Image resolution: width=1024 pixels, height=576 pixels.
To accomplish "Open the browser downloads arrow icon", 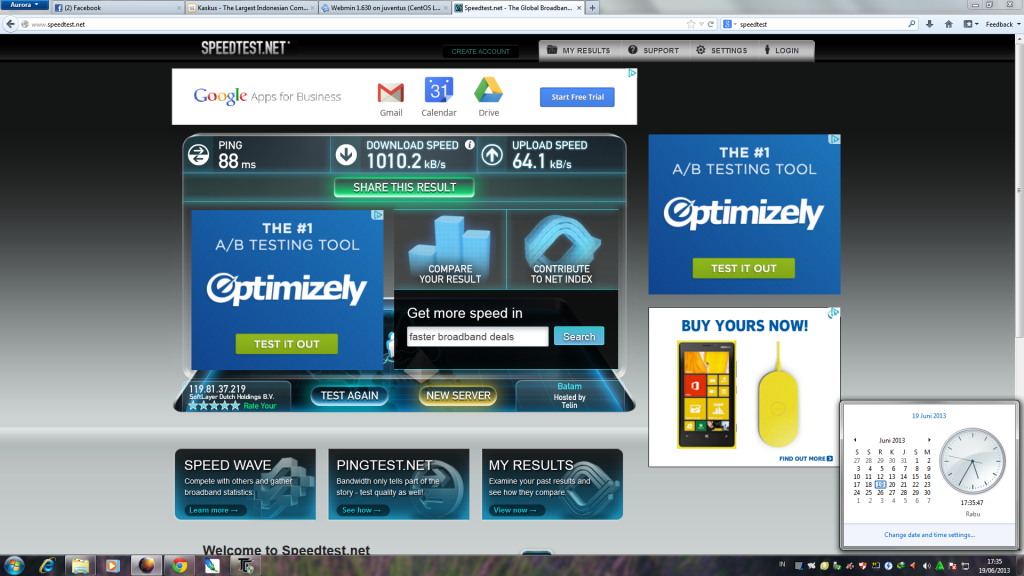I will 929,24.
